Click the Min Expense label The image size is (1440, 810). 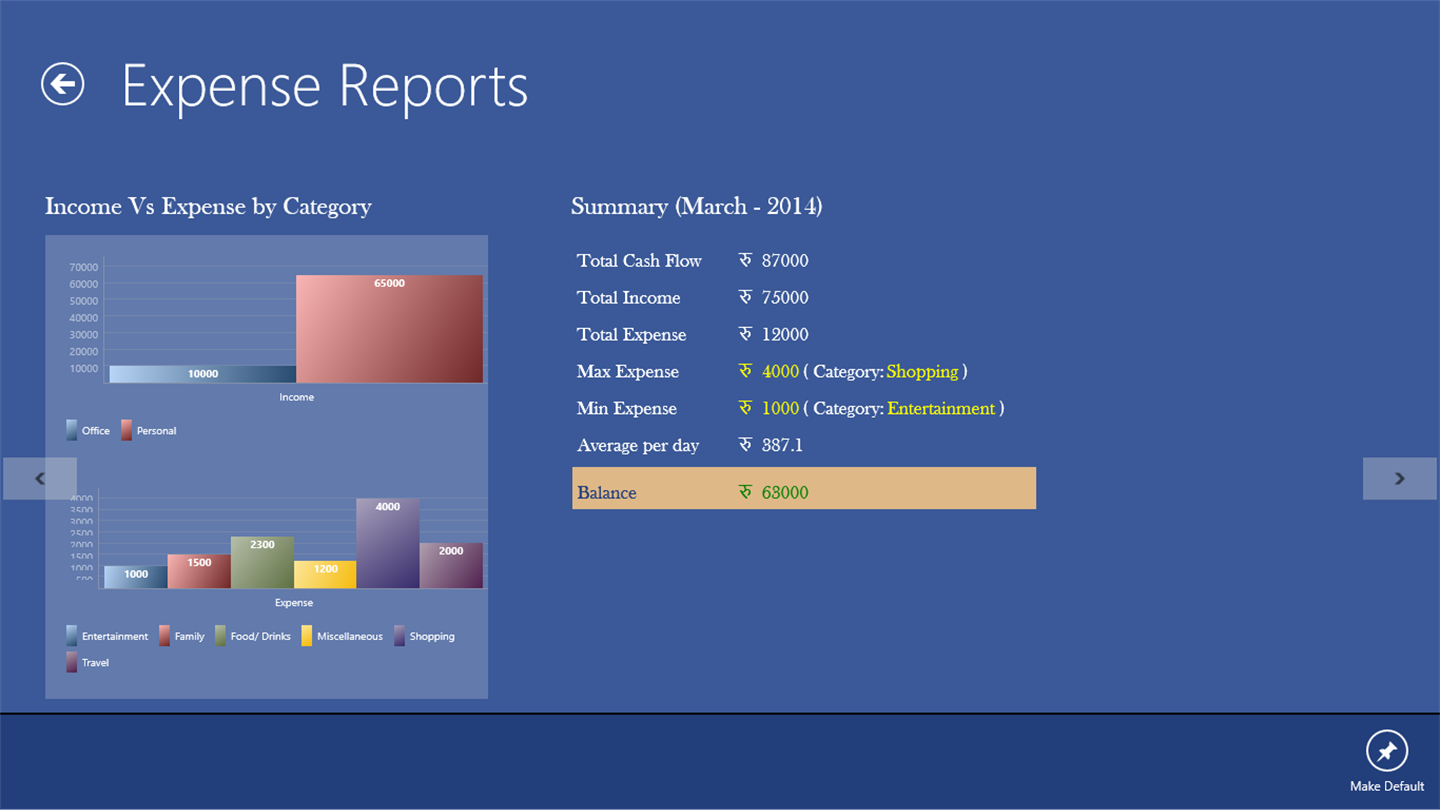(x=626, y=409)
